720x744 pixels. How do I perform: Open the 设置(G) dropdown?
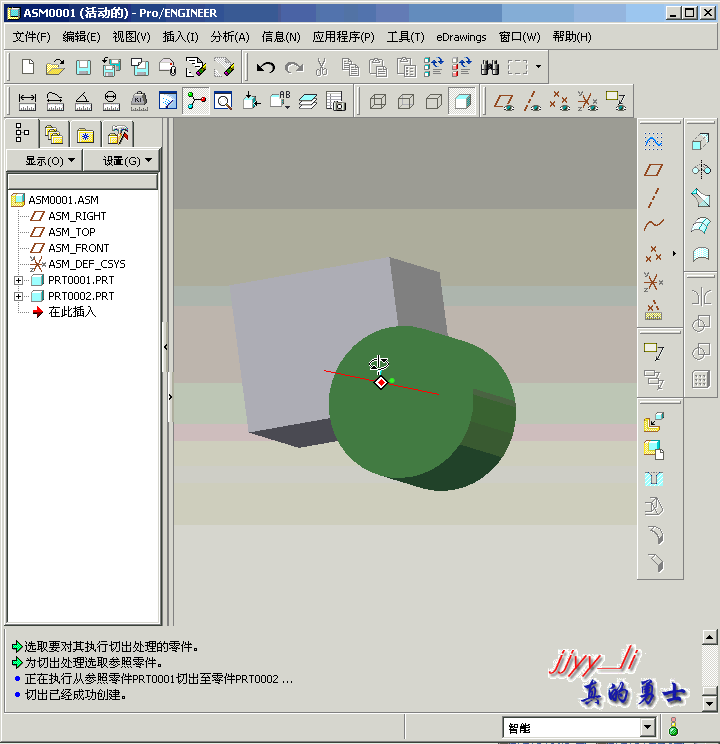(122, 161)
